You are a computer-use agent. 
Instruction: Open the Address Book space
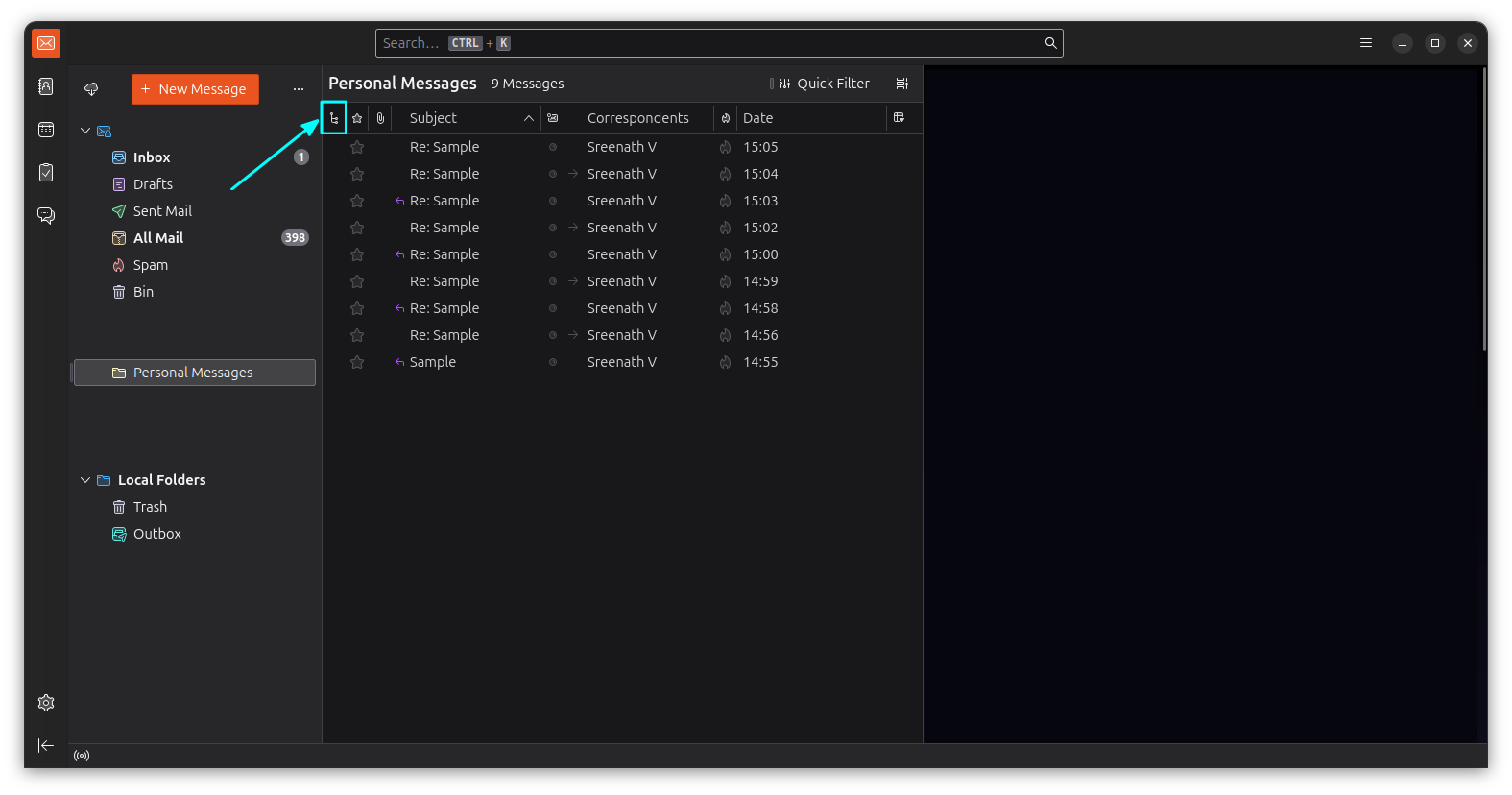[45, 86]
